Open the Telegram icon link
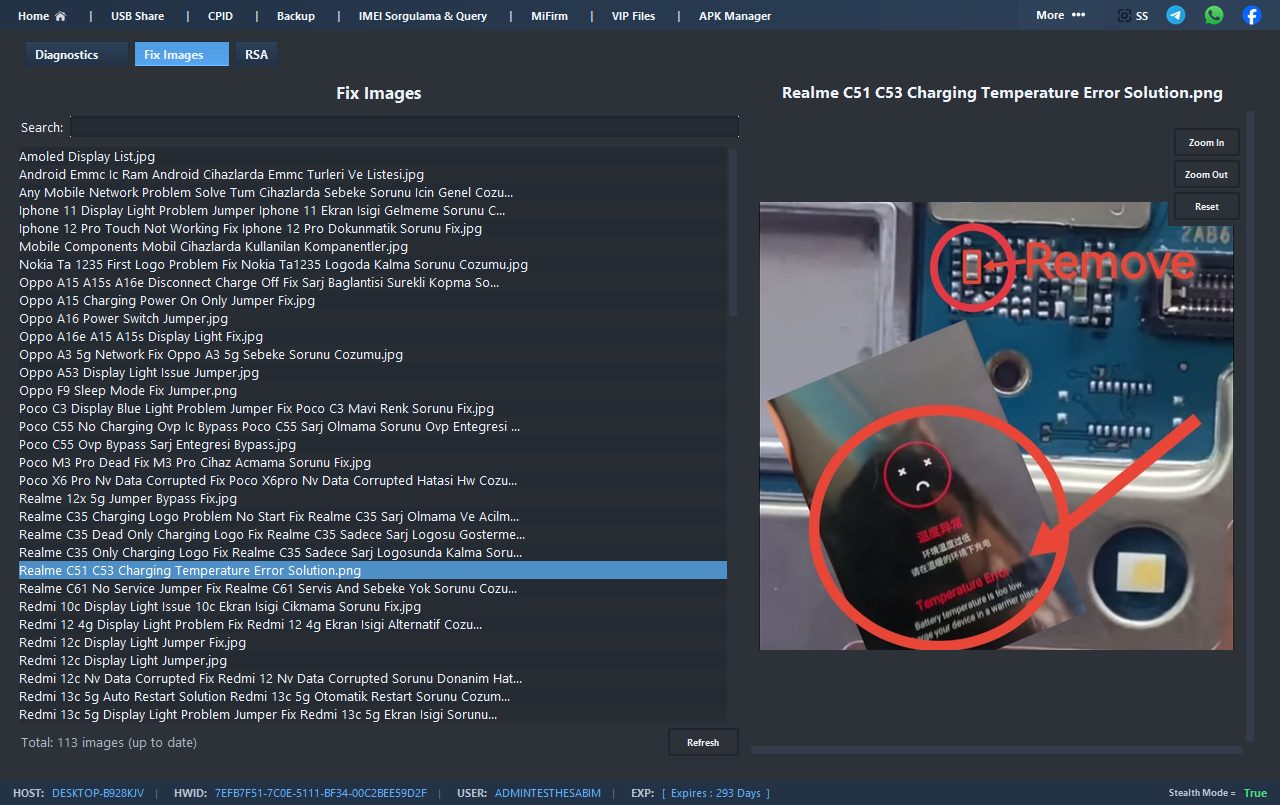The width and height of the screenshot is (1280, 805). point(1176,15)
